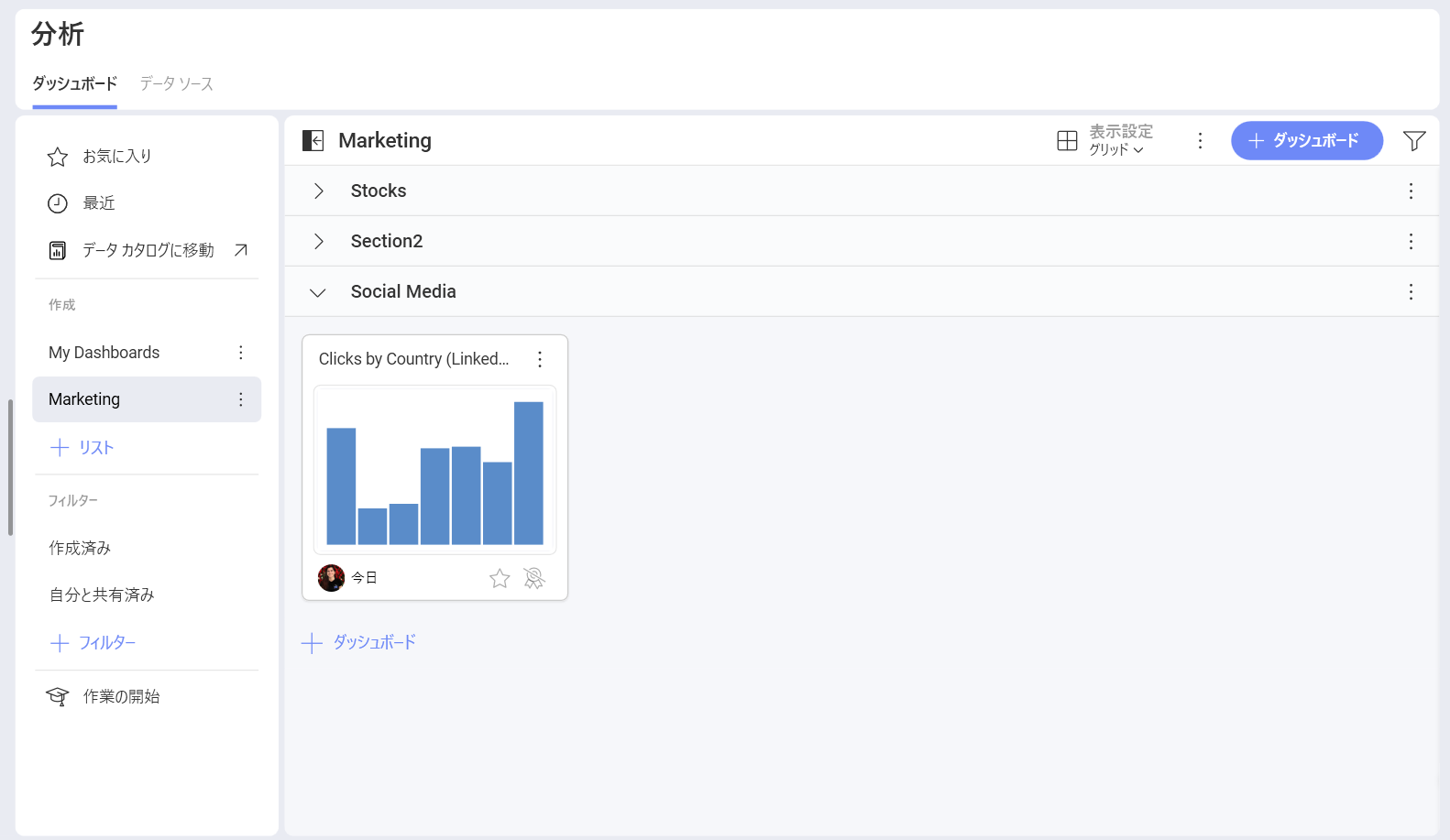Open the 作成済み filter

tap(80, 548)
